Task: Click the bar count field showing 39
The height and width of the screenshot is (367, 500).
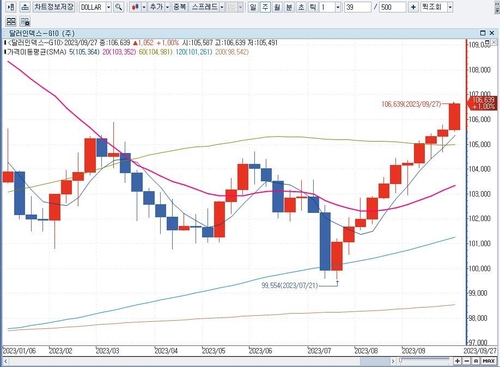Action: click(x=357, y=7)
